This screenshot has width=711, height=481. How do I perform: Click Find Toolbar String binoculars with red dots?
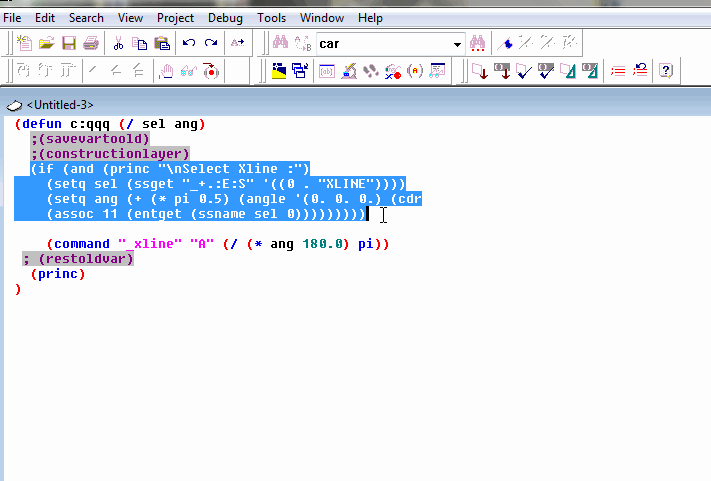(477, 43)
